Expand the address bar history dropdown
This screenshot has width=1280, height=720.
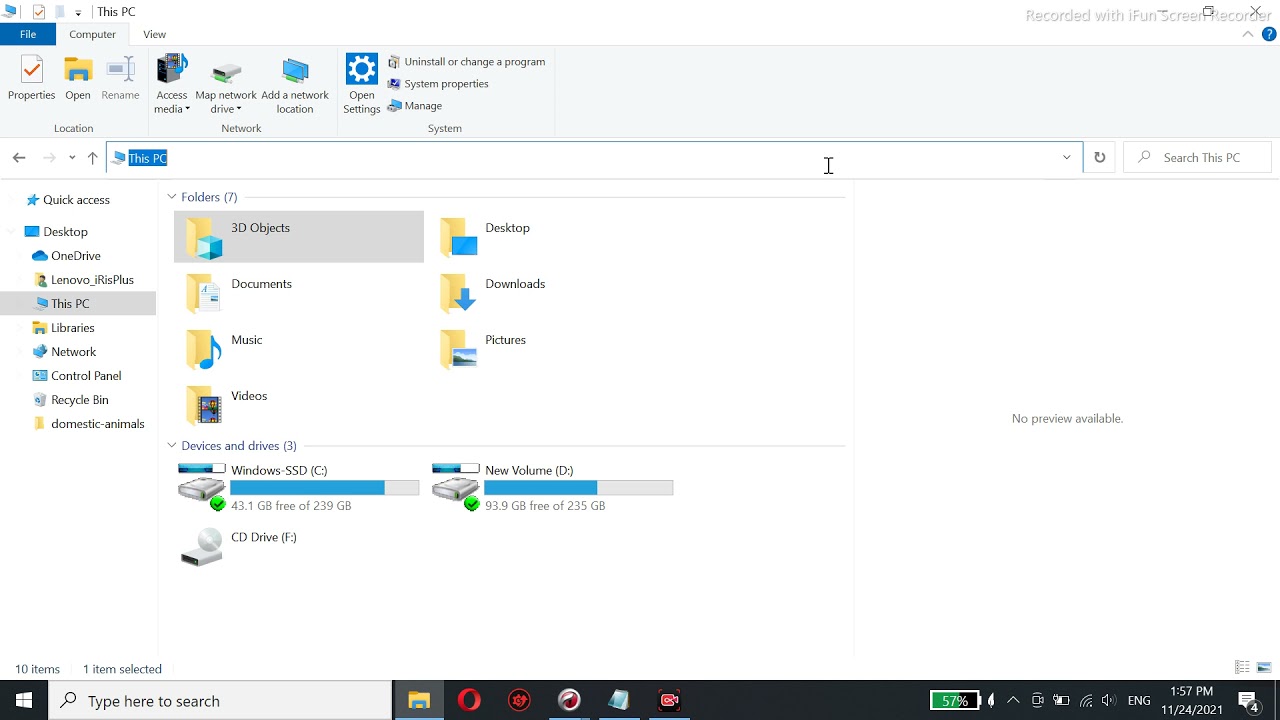pos(1067,158)
